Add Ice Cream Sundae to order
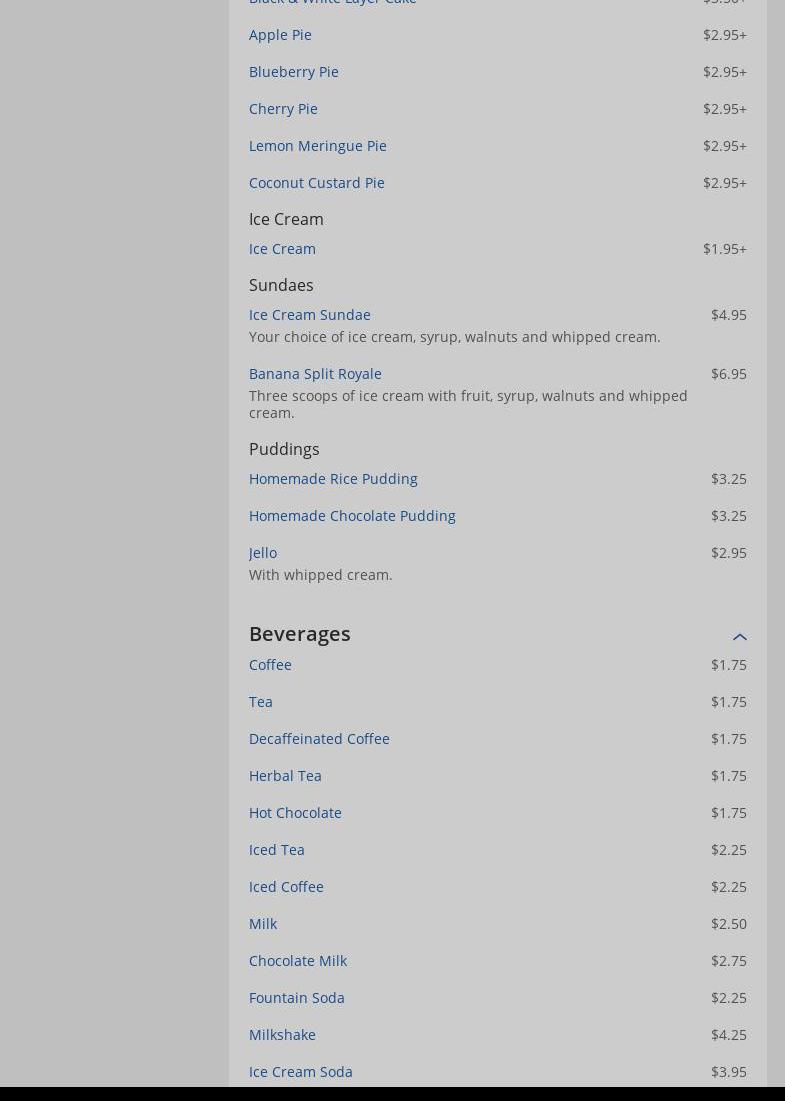Image resolution: width=785 pixels, height=1101 pixels. tap(309, 315)
